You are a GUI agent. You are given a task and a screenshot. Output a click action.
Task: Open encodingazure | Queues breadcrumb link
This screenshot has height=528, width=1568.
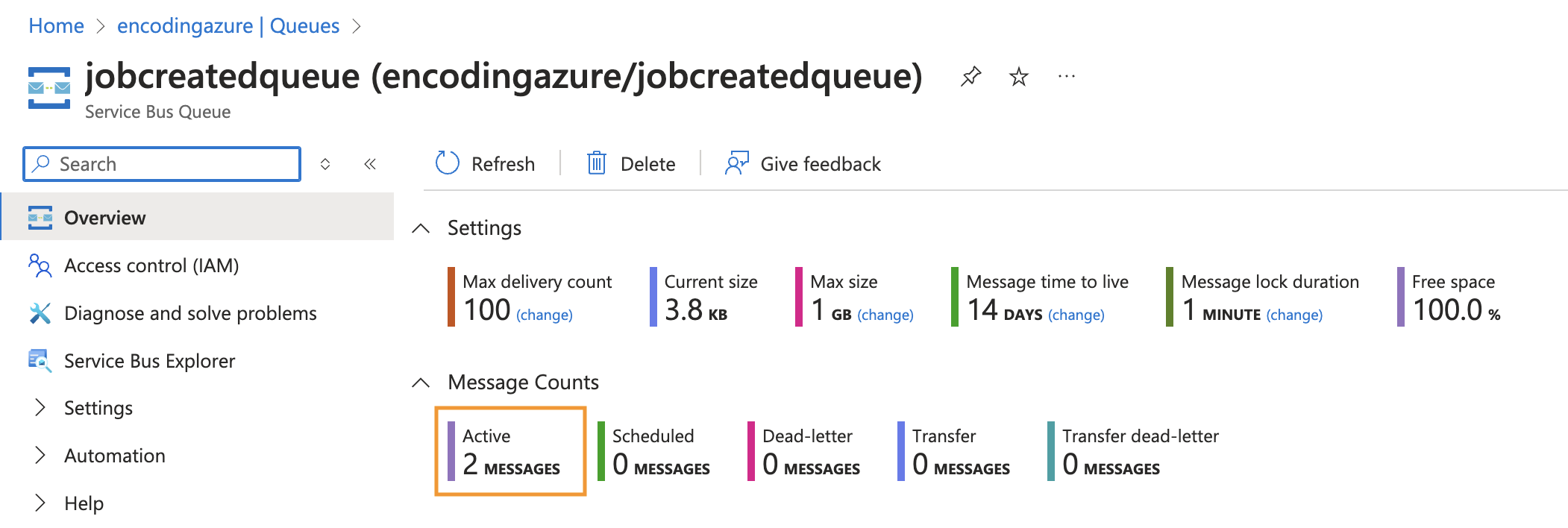227,25
